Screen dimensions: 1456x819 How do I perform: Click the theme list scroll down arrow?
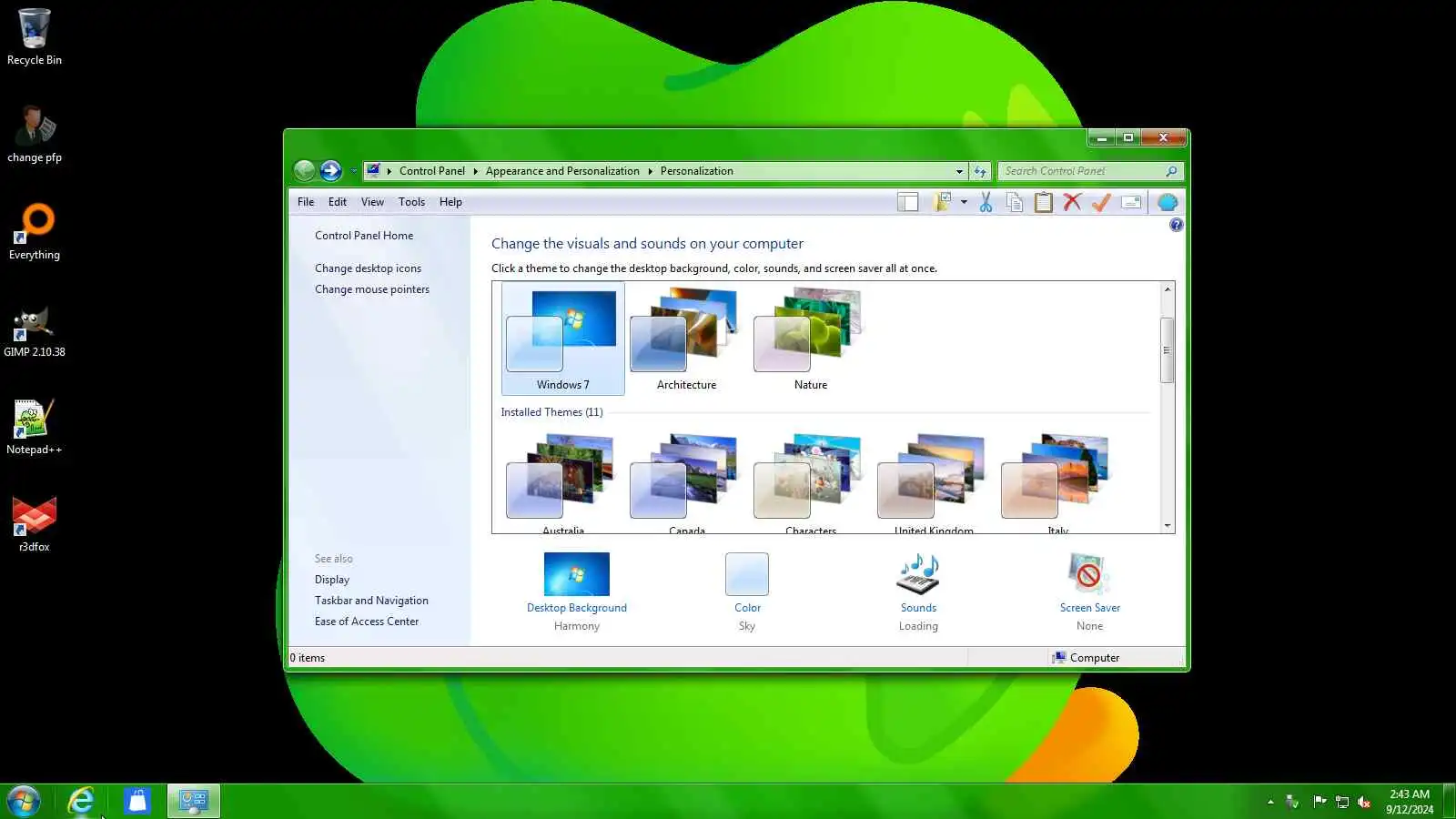(x=1167, y=525)
